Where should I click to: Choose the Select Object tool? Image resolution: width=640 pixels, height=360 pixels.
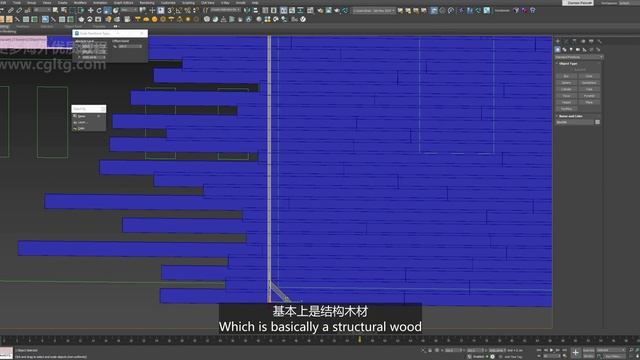pos(55,10)
